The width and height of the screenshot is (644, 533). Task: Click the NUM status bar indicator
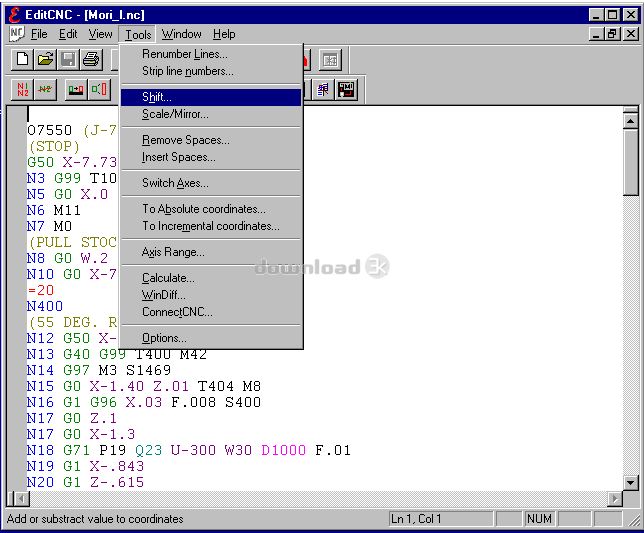pyautogui.click(x=539, y=519)
